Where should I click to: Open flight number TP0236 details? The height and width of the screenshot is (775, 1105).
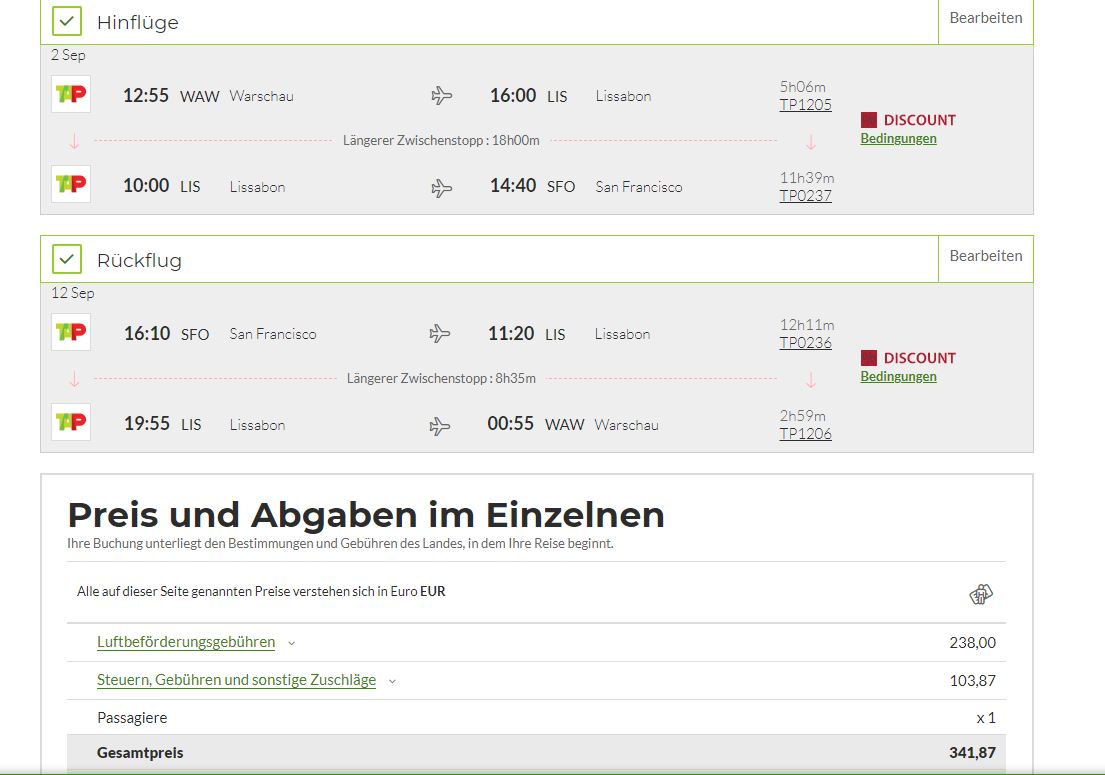coord(805,343)
